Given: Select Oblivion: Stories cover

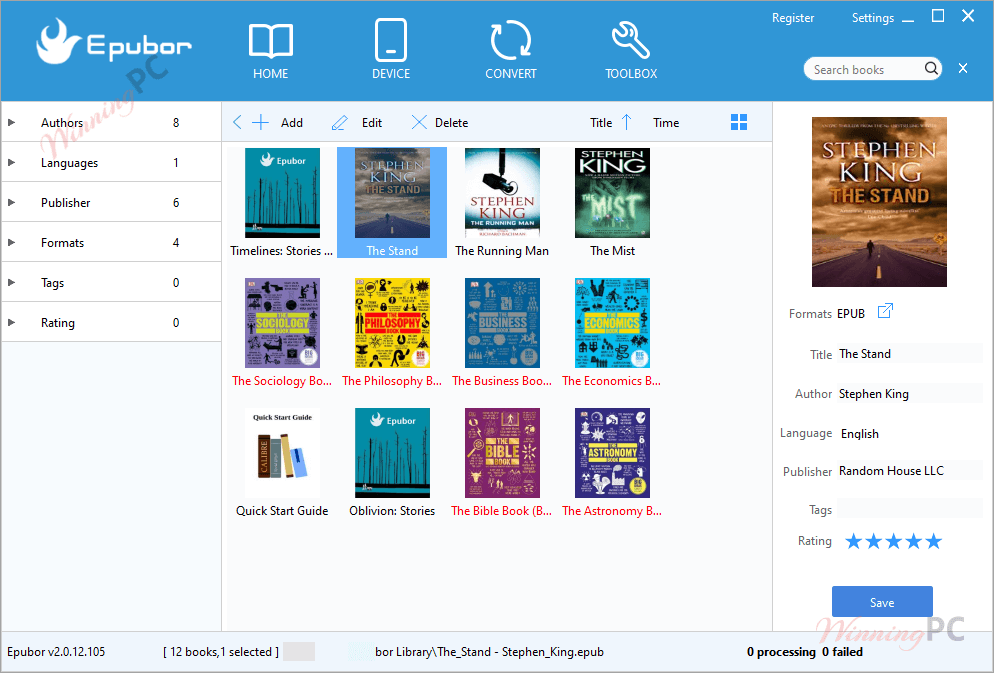Looking at the screenshot, I should (392, 452).
